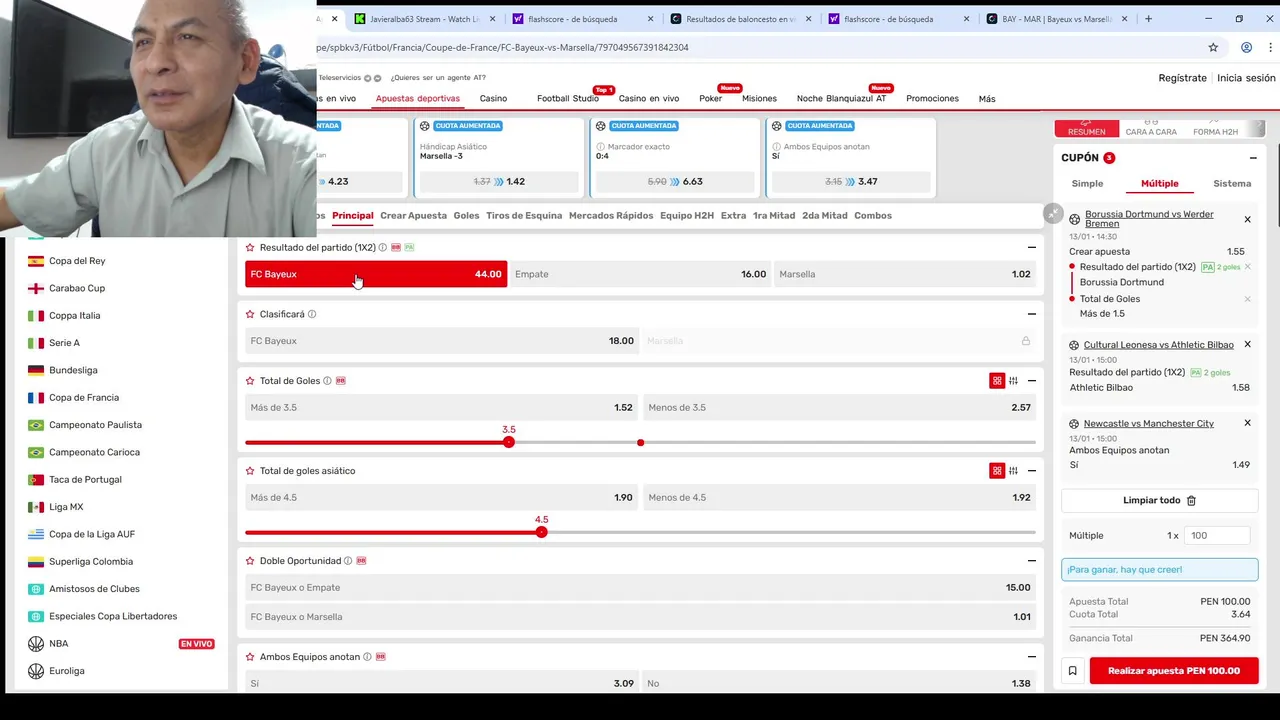Click the 4.5 asiático goals slider handle

(541, 532)
